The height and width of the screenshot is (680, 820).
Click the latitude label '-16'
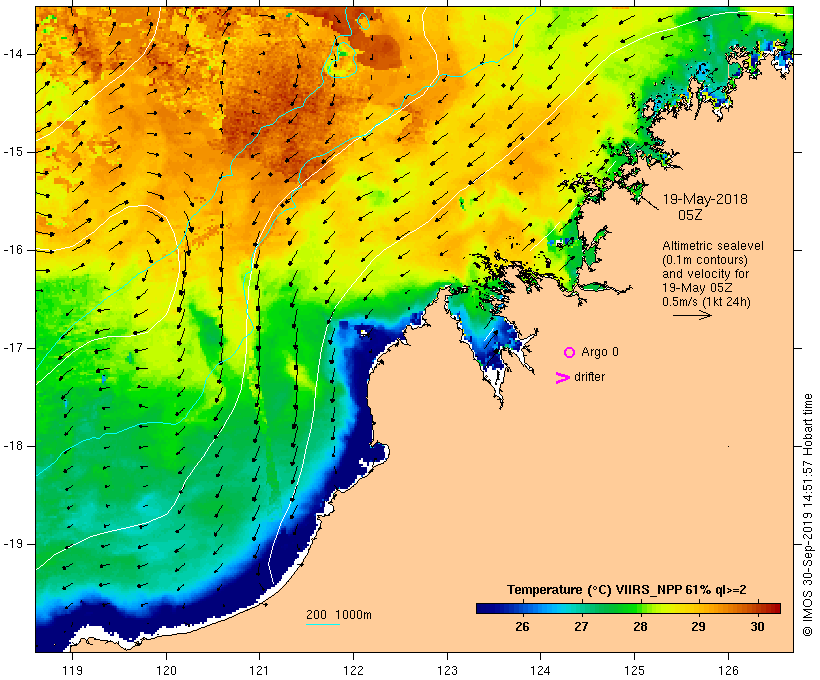coord(12,250)
